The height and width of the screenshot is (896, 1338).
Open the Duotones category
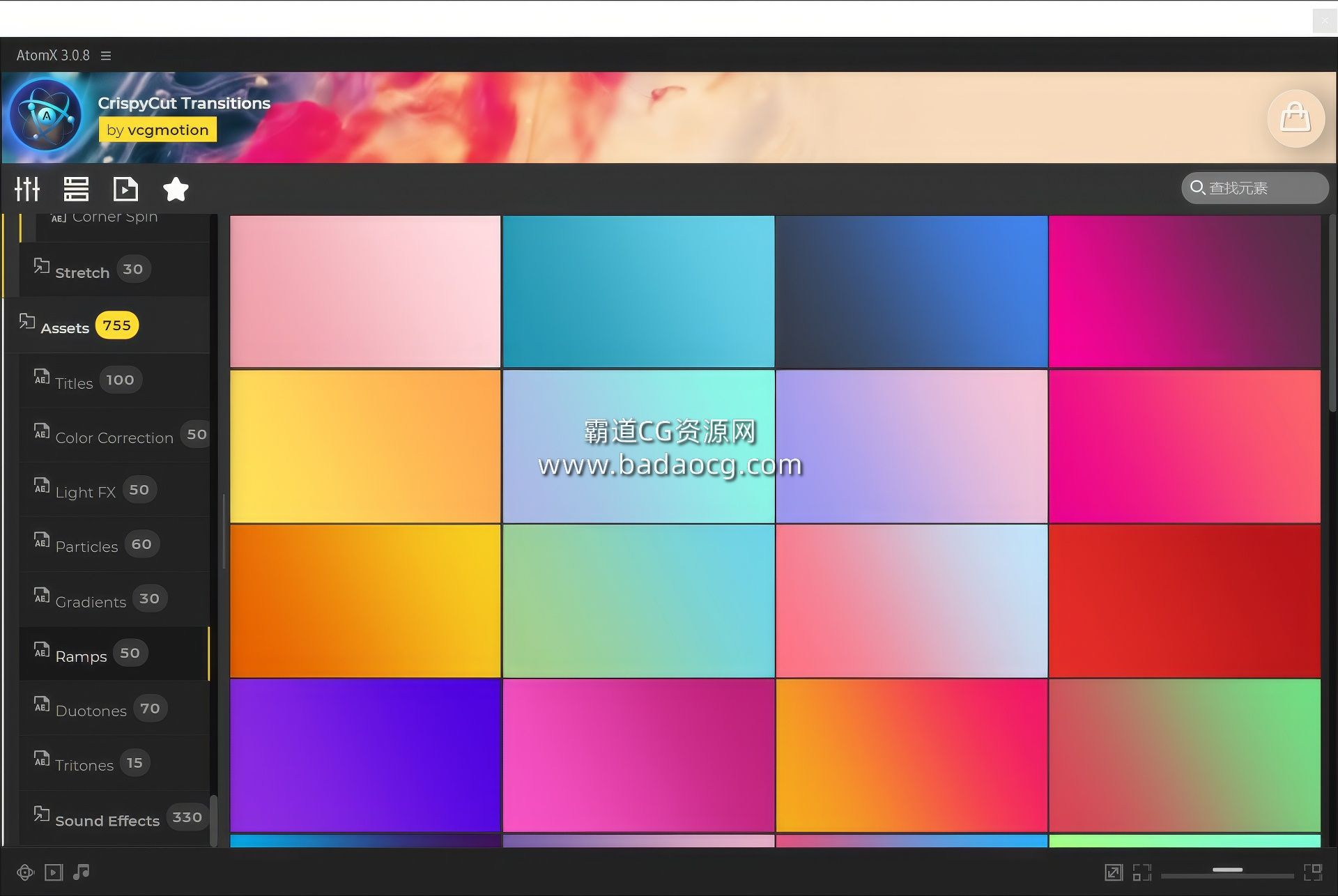pos(114,709)
